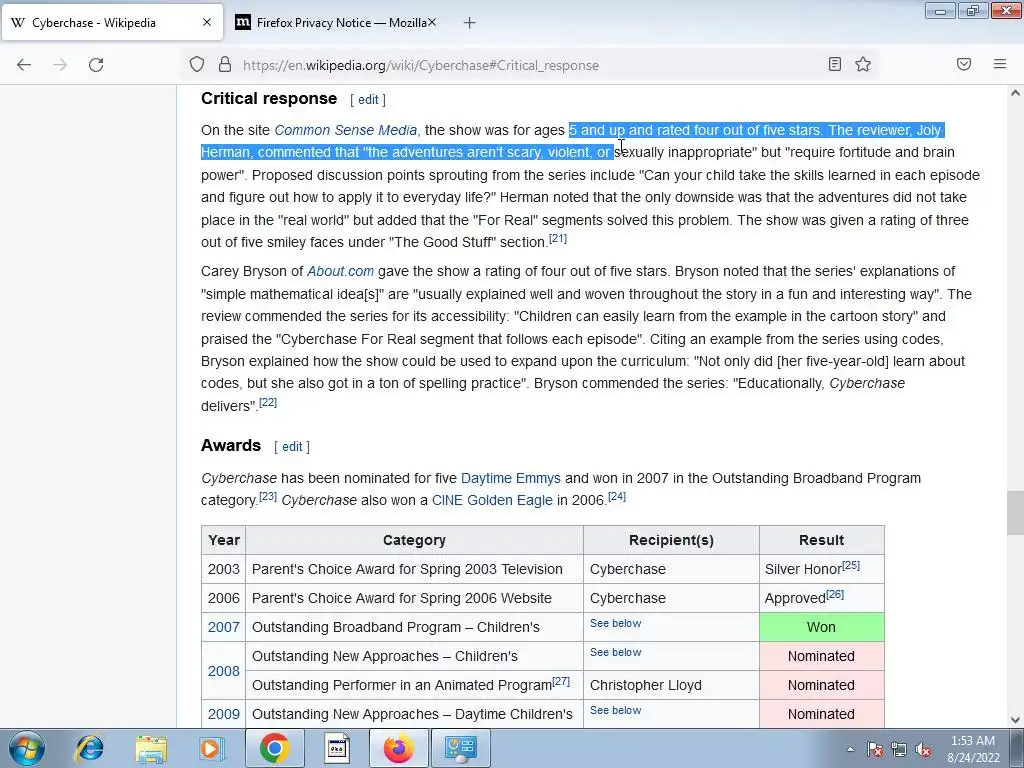Edit the Critical response section
The width and height of the screenshot is (1024, 768).
(x=368, y=100)
